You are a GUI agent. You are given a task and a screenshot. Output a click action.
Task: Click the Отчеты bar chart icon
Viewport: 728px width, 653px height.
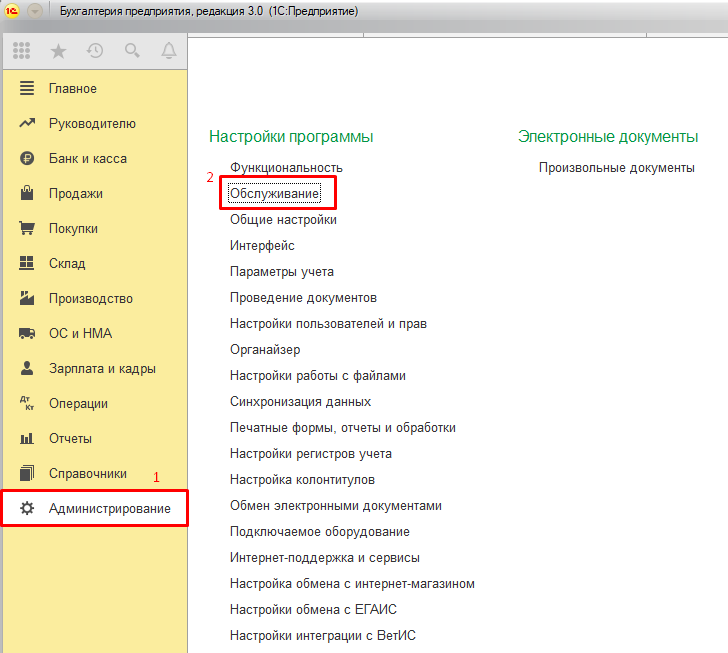27,438
